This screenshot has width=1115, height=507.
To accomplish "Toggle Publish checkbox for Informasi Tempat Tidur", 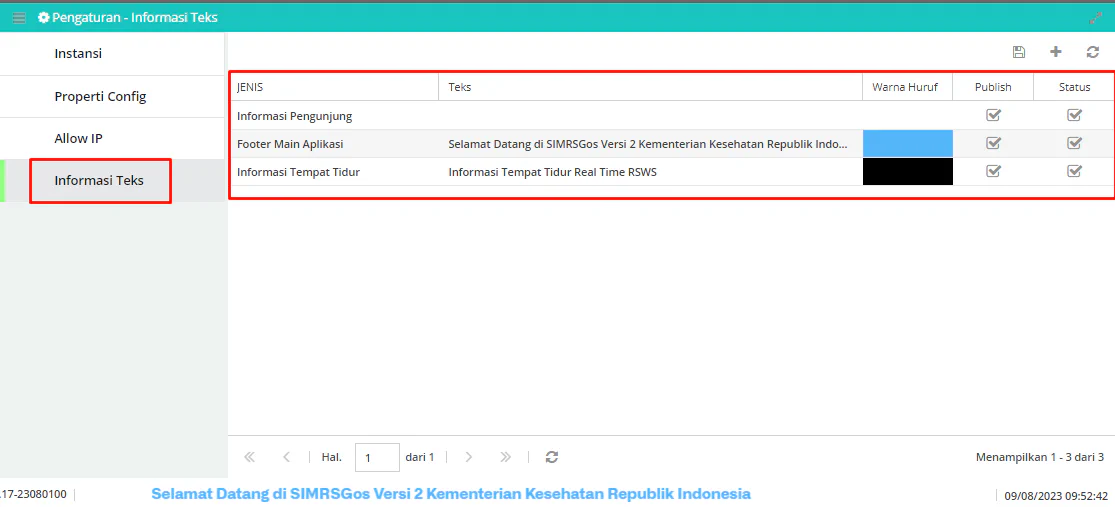I will click(x=993, y=171).
